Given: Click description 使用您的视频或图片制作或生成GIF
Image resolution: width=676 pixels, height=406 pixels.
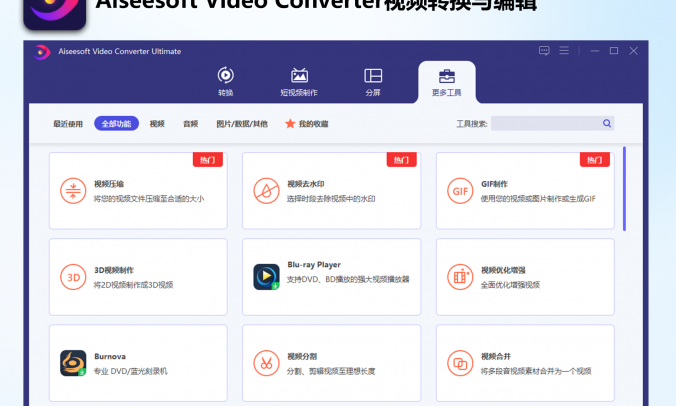Looking at the screenshot, I should 538,199.
